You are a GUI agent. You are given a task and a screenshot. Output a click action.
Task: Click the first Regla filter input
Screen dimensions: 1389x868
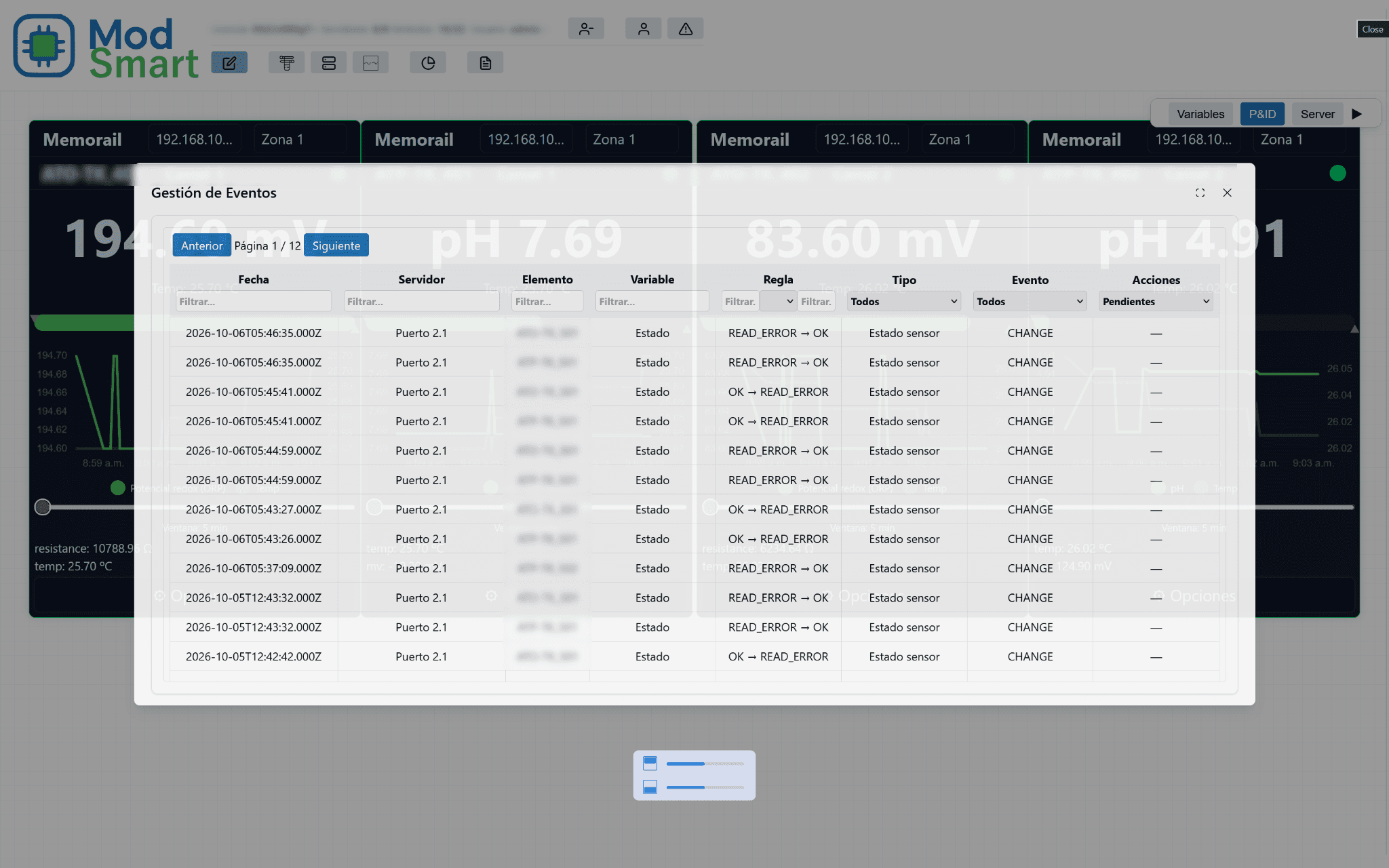pyautogui.click(x=740, y=301)
